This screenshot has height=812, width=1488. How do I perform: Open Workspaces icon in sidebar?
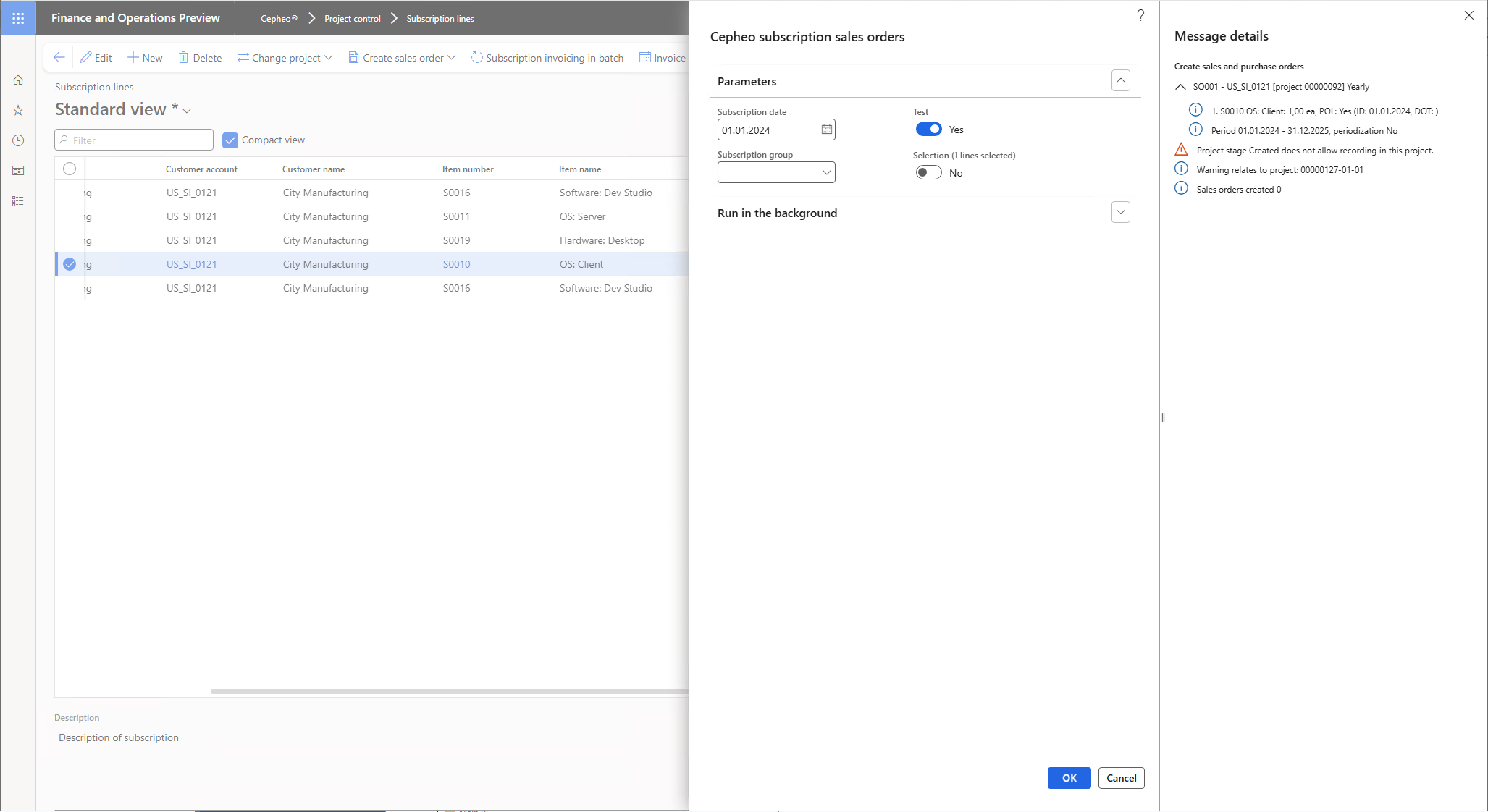pos(18,171)
